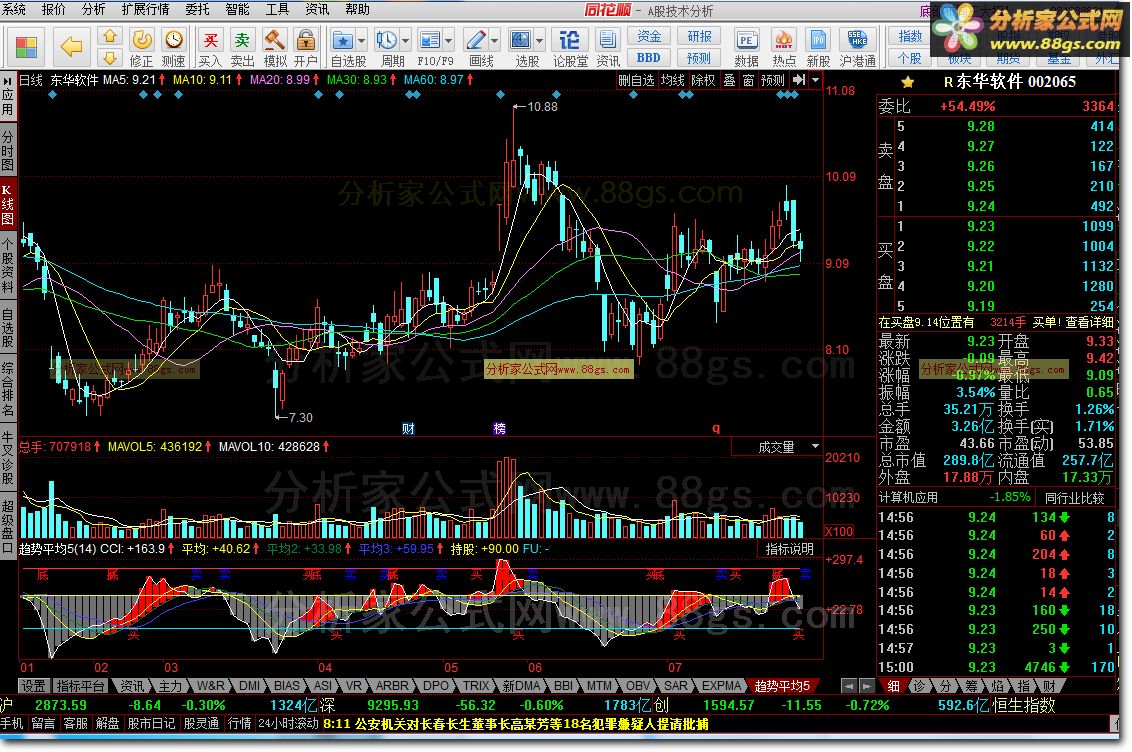This screenshot has height=752, width=1132.
Task: Select the MACD-like W&R indicator tab
Action: (211, 686)
